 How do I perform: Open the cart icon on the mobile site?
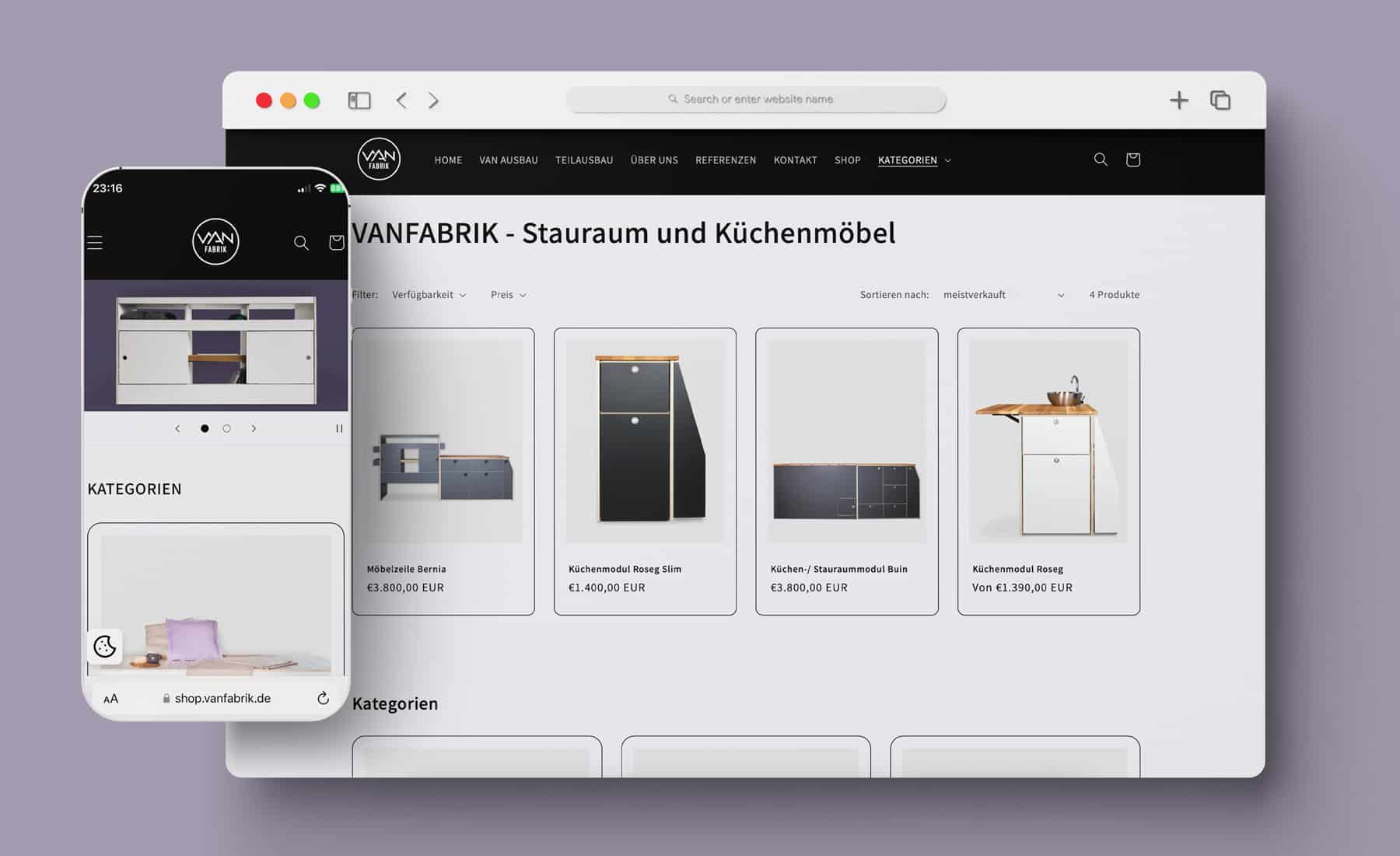point(336,243)
